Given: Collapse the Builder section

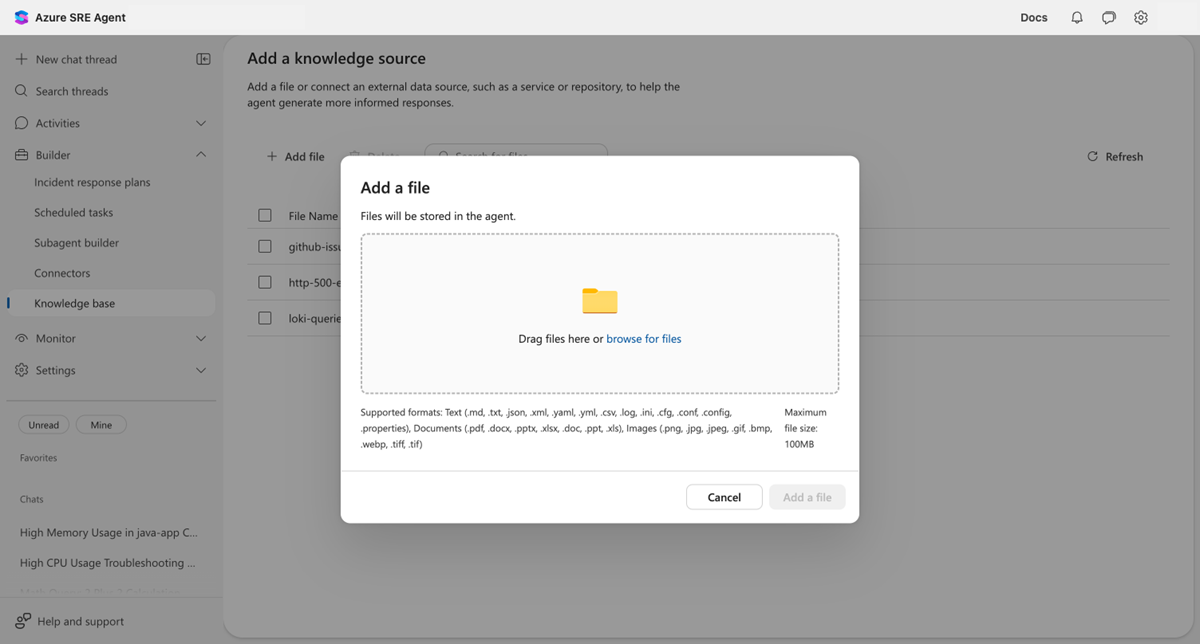Looking at the screenshot, I should tap(199, 154).
